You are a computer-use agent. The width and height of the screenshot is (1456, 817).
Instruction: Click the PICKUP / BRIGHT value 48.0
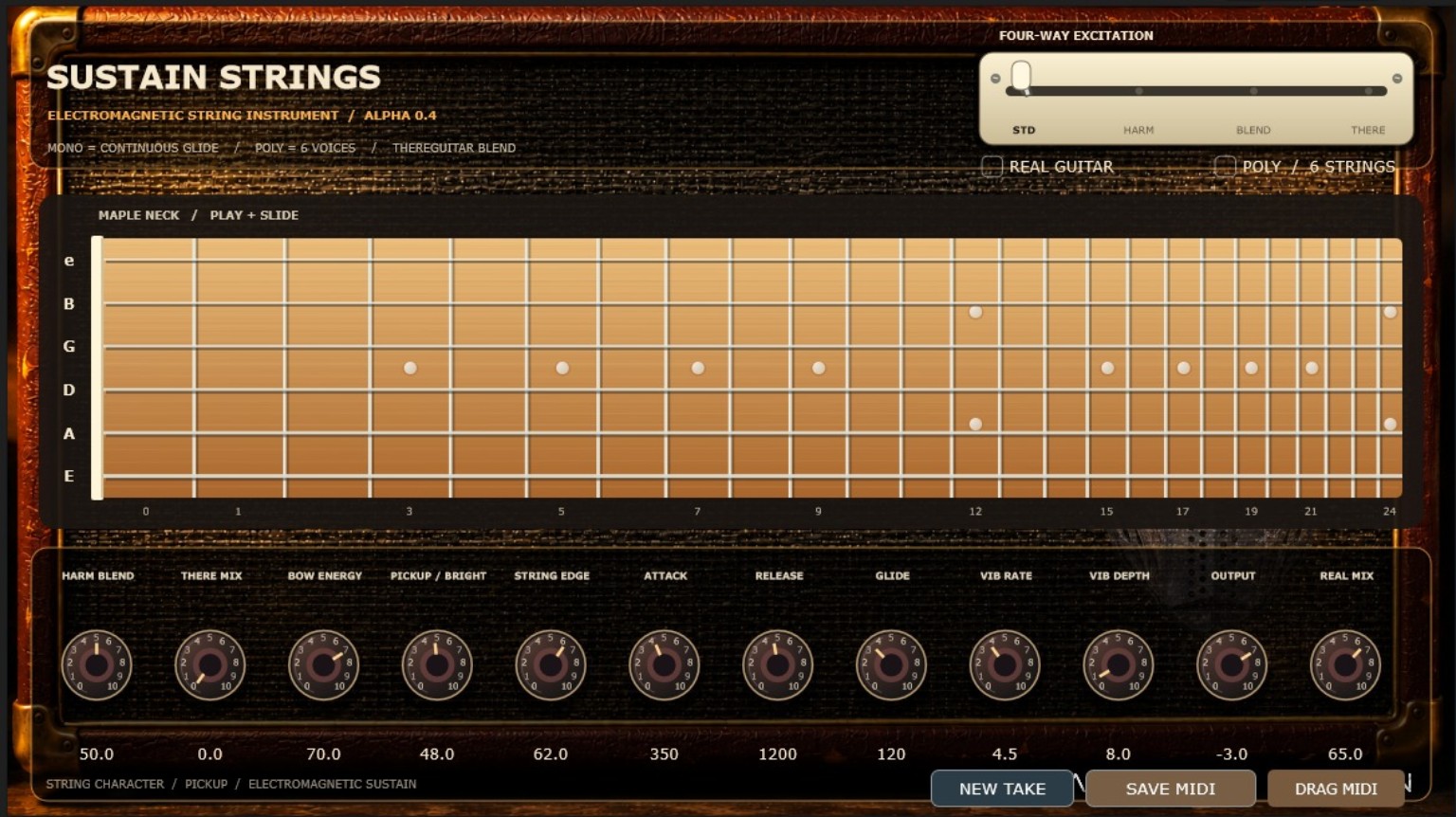click(437, 754)
